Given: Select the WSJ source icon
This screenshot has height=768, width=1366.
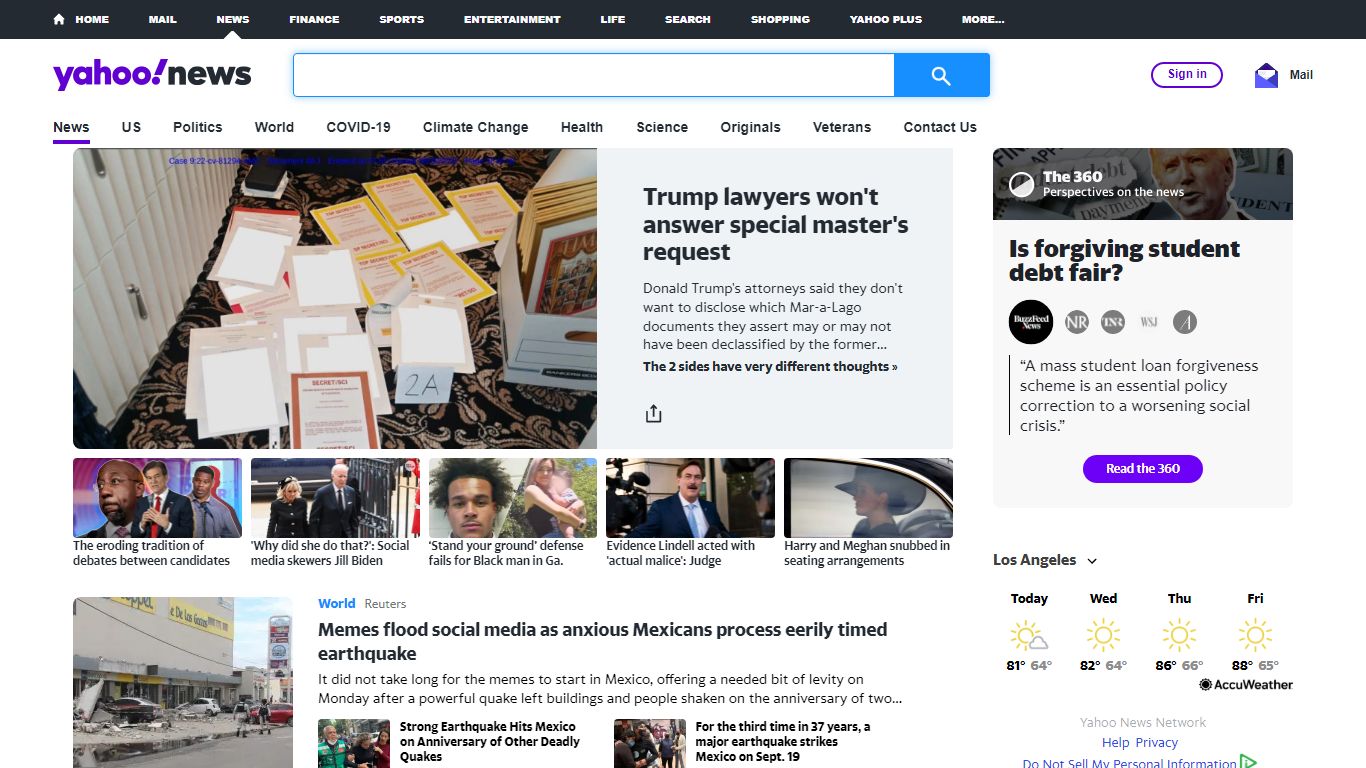Looking at the screenshot, I should point(1148,322).
